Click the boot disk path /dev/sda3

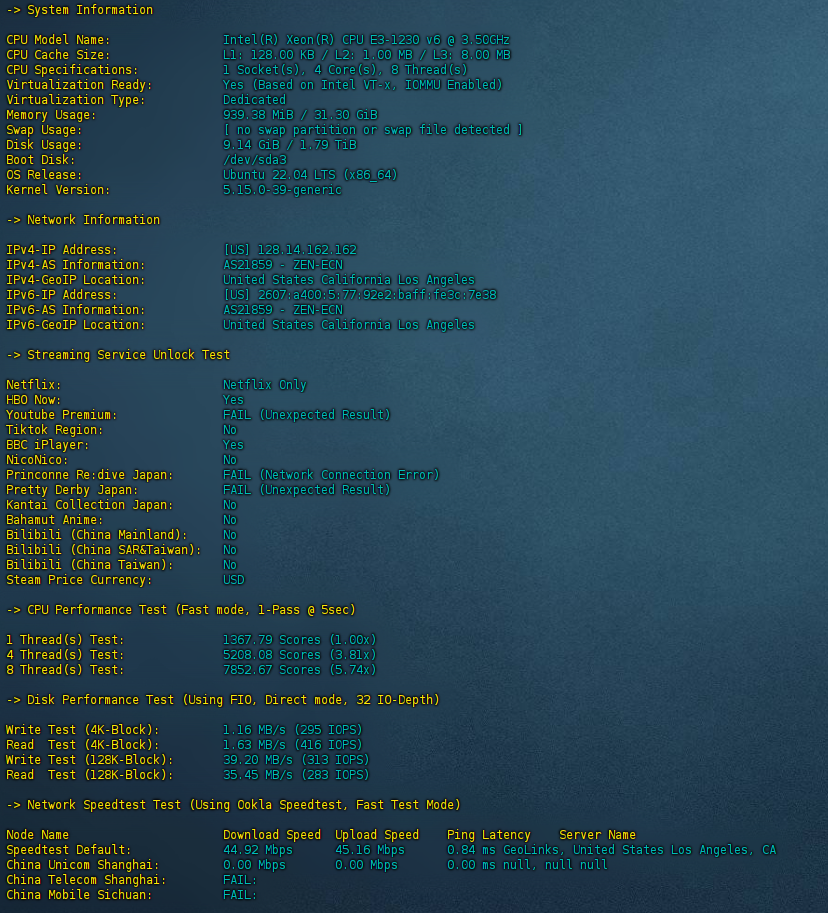(255, 160)
